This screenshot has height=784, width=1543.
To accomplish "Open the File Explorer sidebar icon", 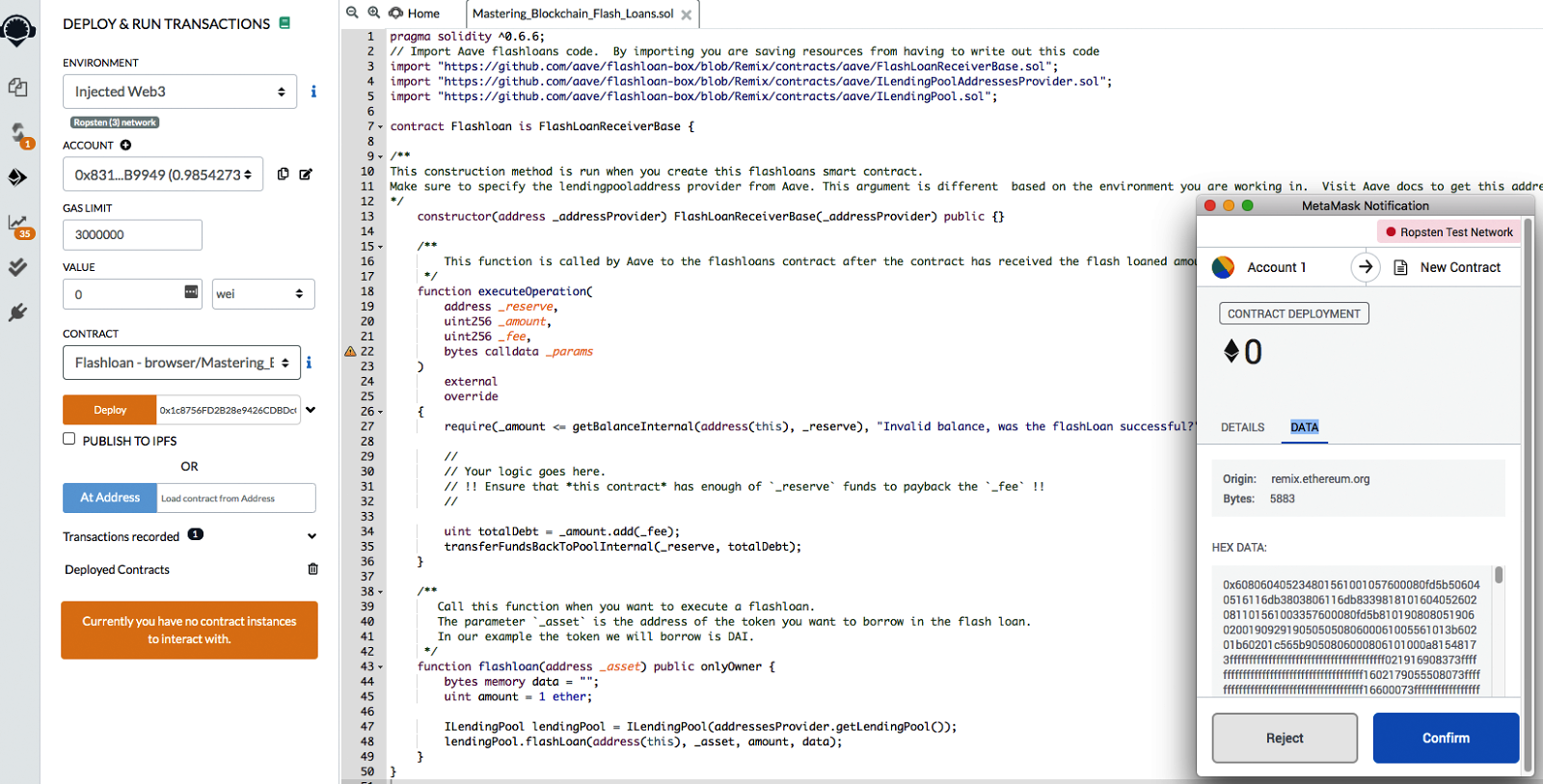I will tap(17, 88).
